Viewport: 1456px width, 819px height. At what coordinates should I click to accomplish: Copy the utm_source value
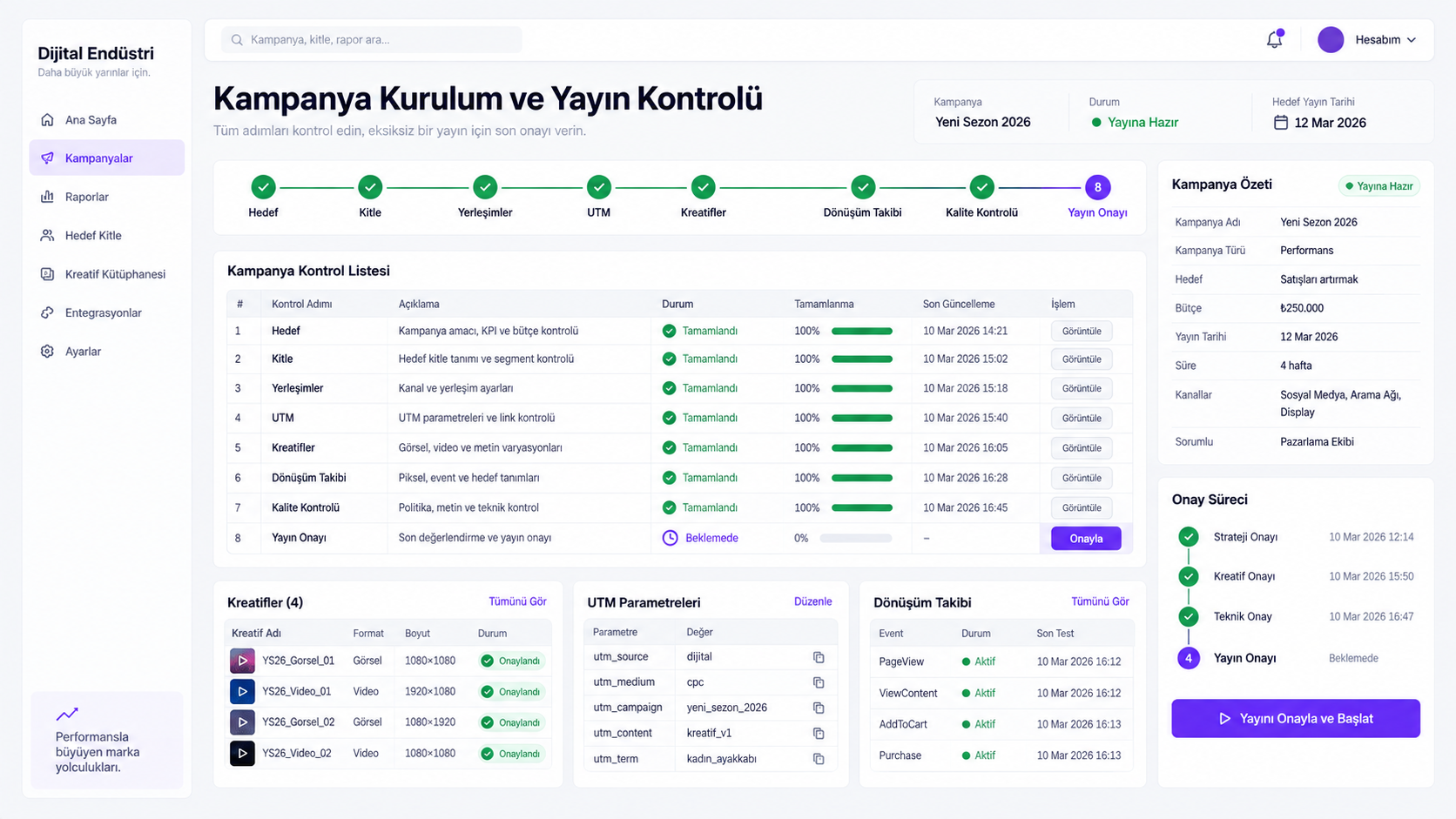819,657
